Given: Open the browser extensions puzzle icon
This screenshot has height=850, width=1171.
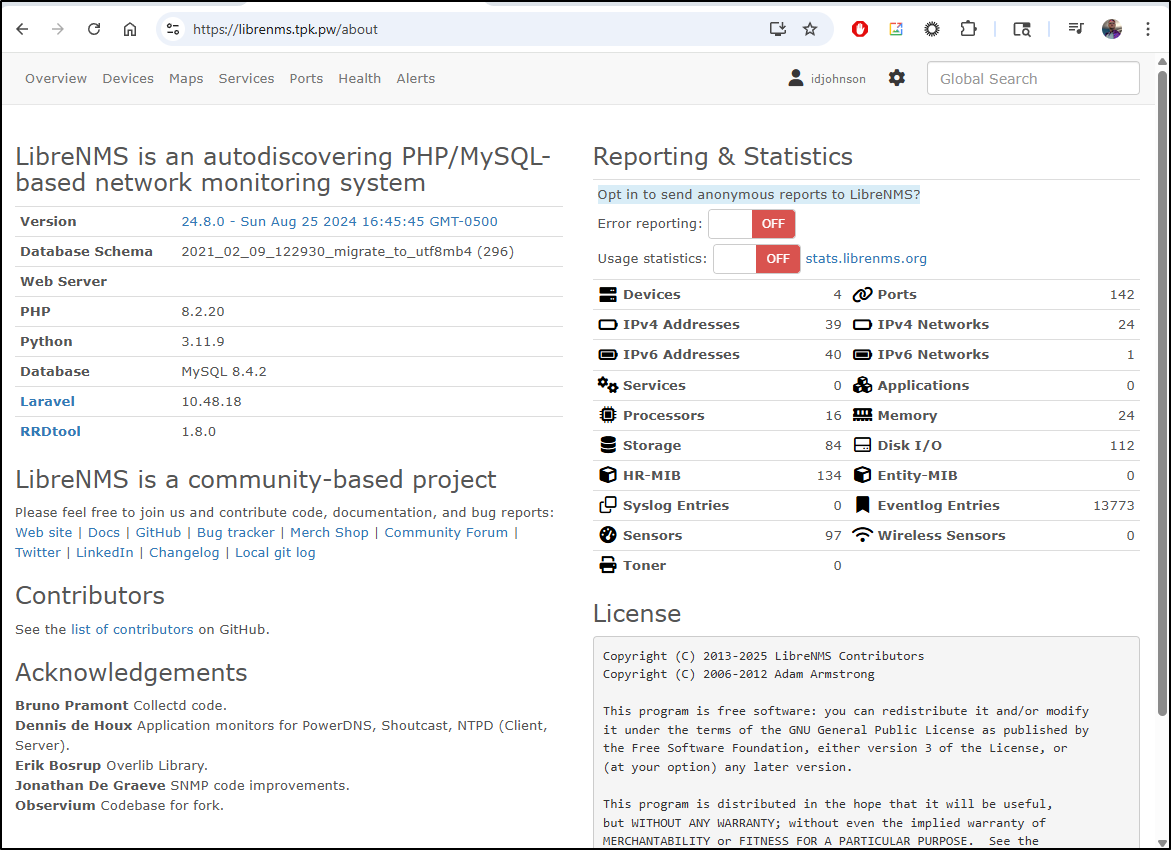Looking at the screenshot, I should [968, 29].
